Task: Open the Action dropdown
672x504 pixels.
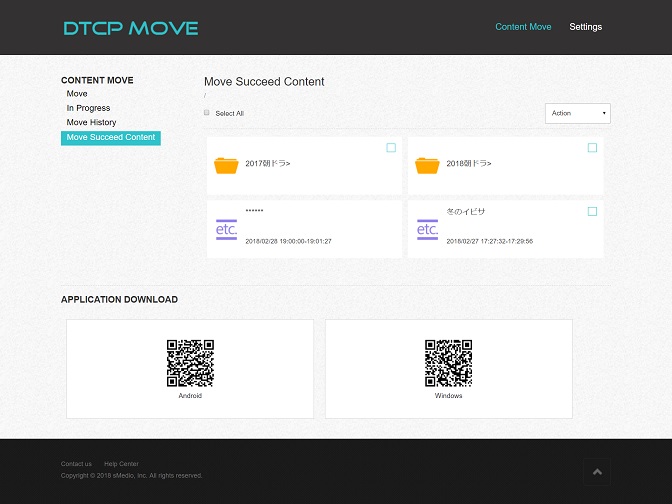Action: click(577, 113)
